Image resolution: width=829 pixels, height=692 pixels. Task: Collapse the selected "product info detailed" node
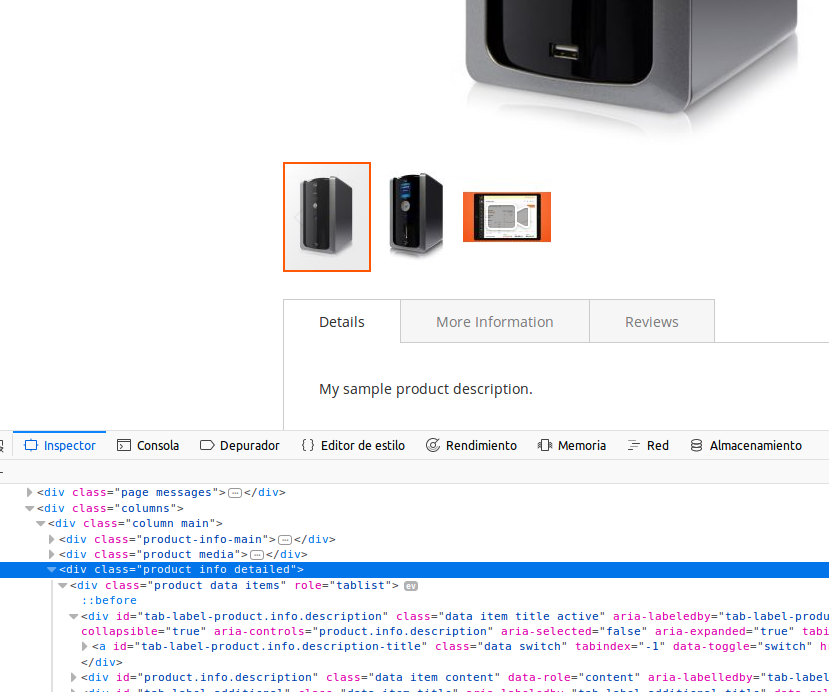(x=52, y=570)
